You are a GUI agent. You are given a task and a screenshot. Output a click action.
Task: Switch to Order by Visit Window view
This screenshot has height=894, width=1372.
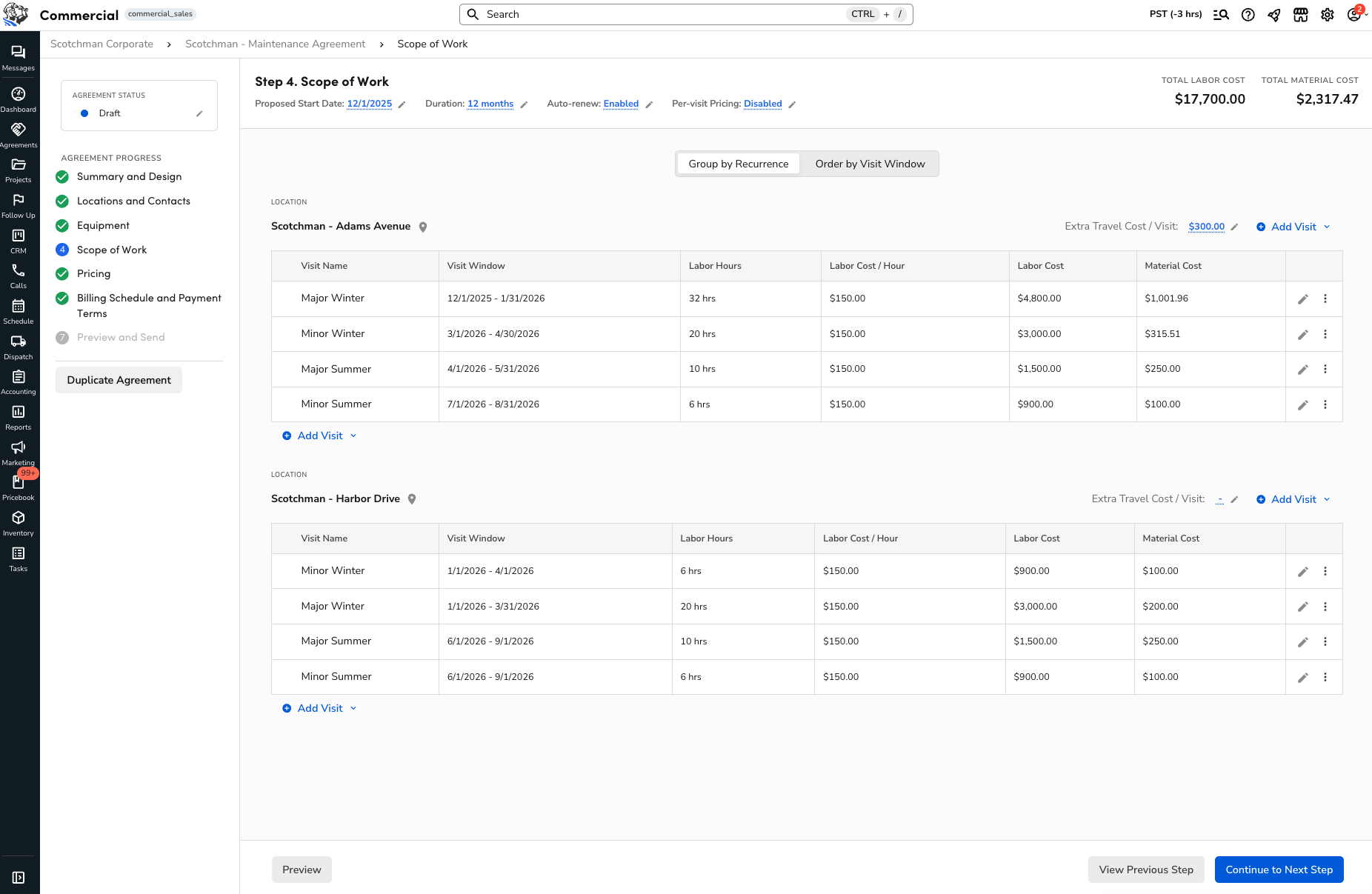click(x=870, y=164)
